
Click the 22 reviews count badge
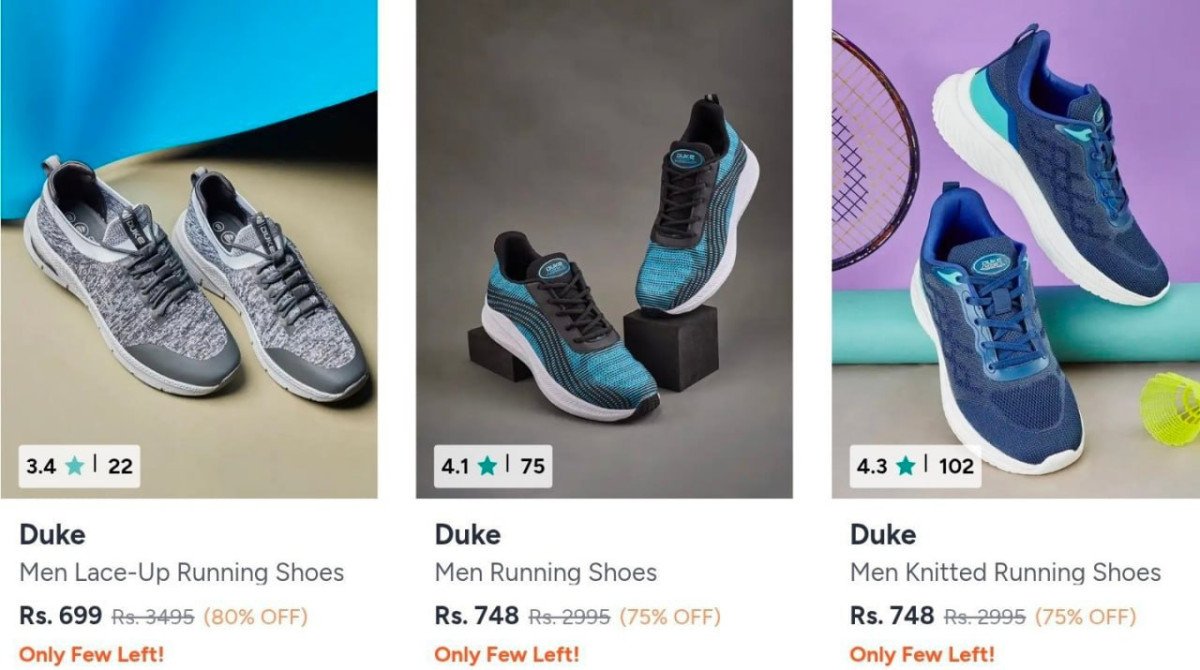click(120, 466)
